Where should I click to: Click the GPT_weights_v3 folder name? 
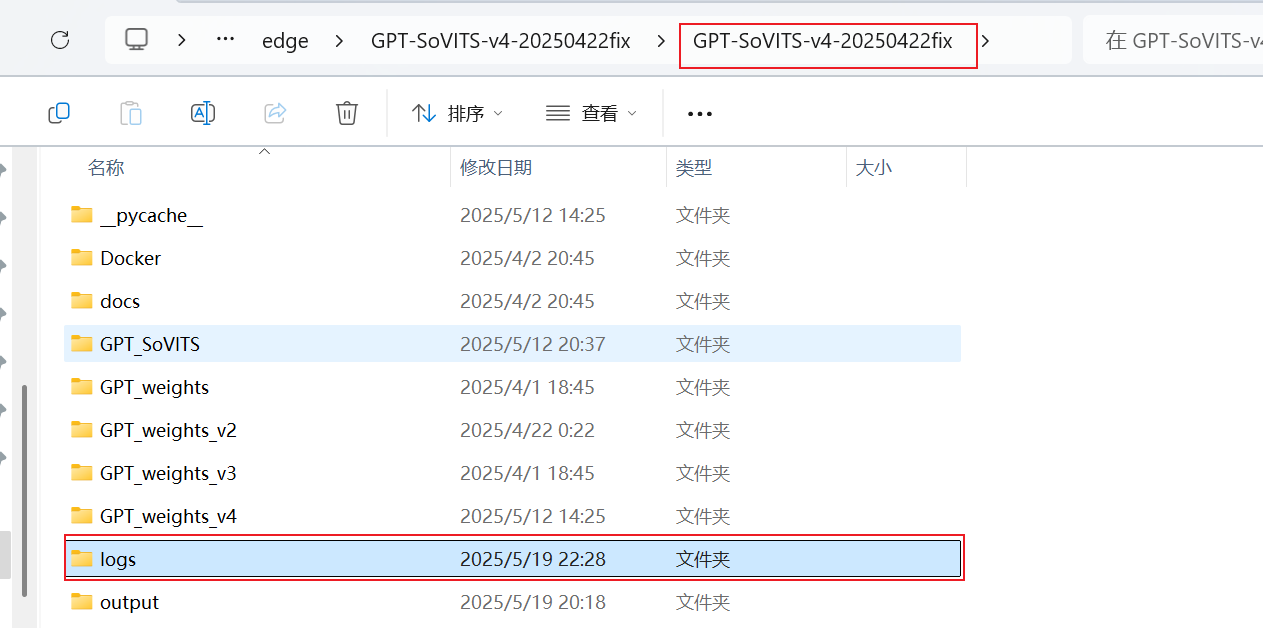point(168,473)
